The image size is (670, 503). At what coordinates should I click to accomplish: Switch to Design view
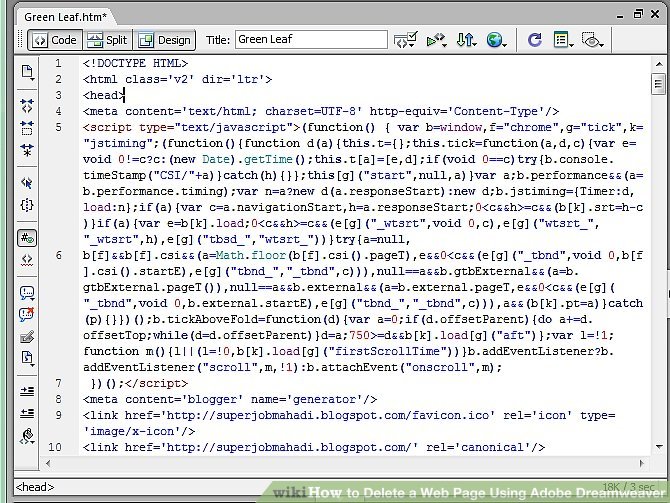pos(164,40)
